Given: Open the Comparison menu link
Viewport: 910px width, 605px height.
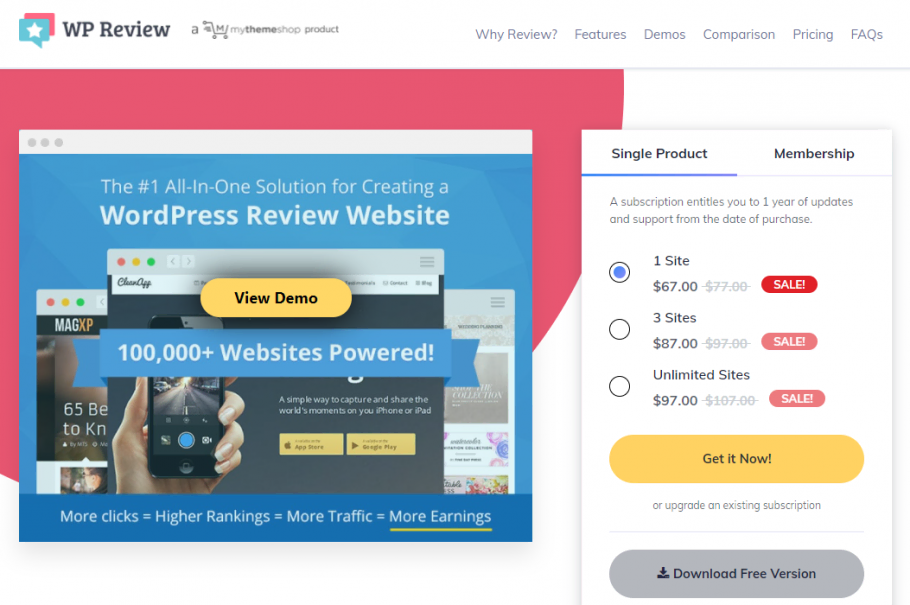Looking at the screenshot, I should (739, 34).
